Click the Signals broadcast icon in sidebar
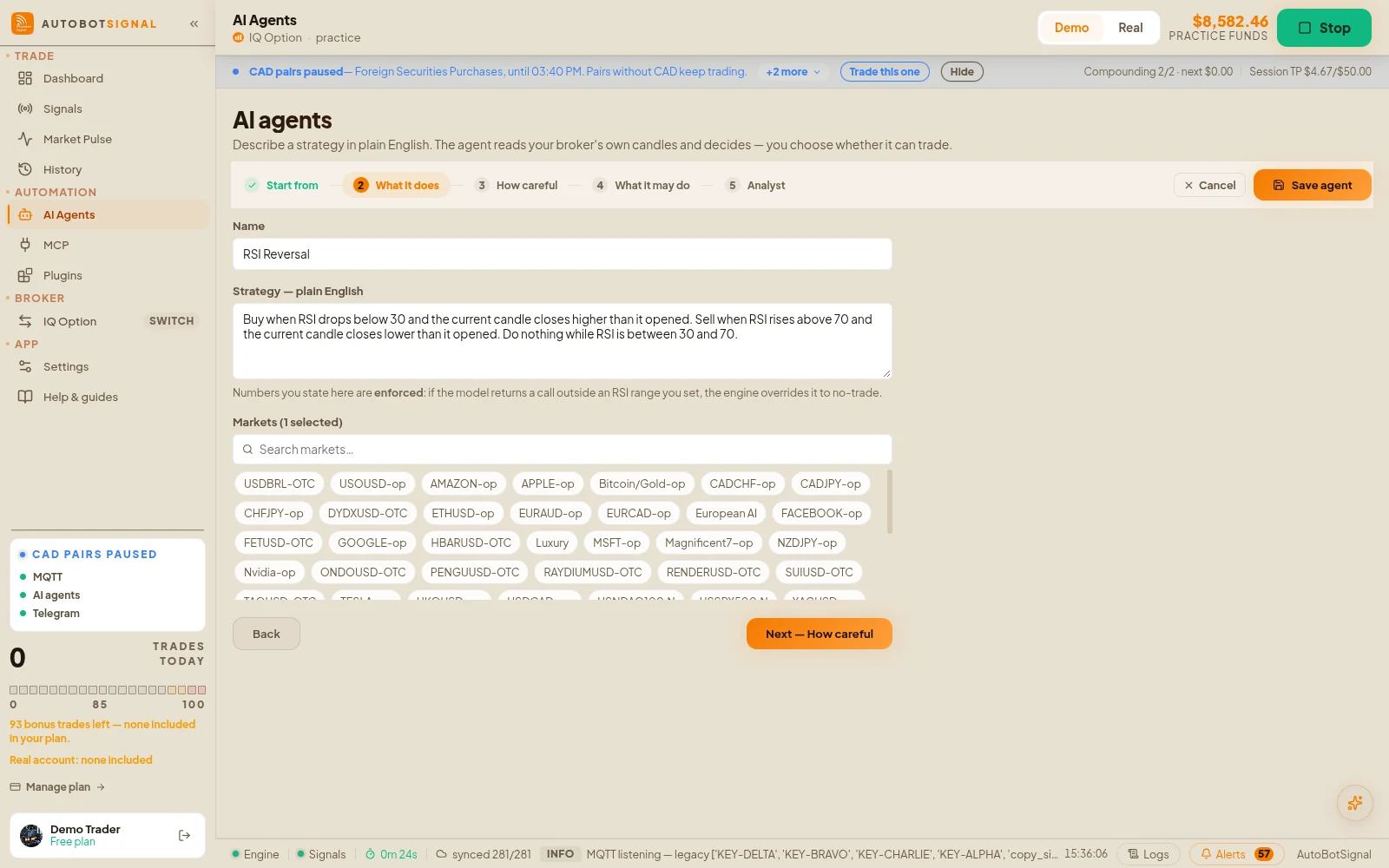The height and width of the screenshot is (868, 1389). click(25, 108)
